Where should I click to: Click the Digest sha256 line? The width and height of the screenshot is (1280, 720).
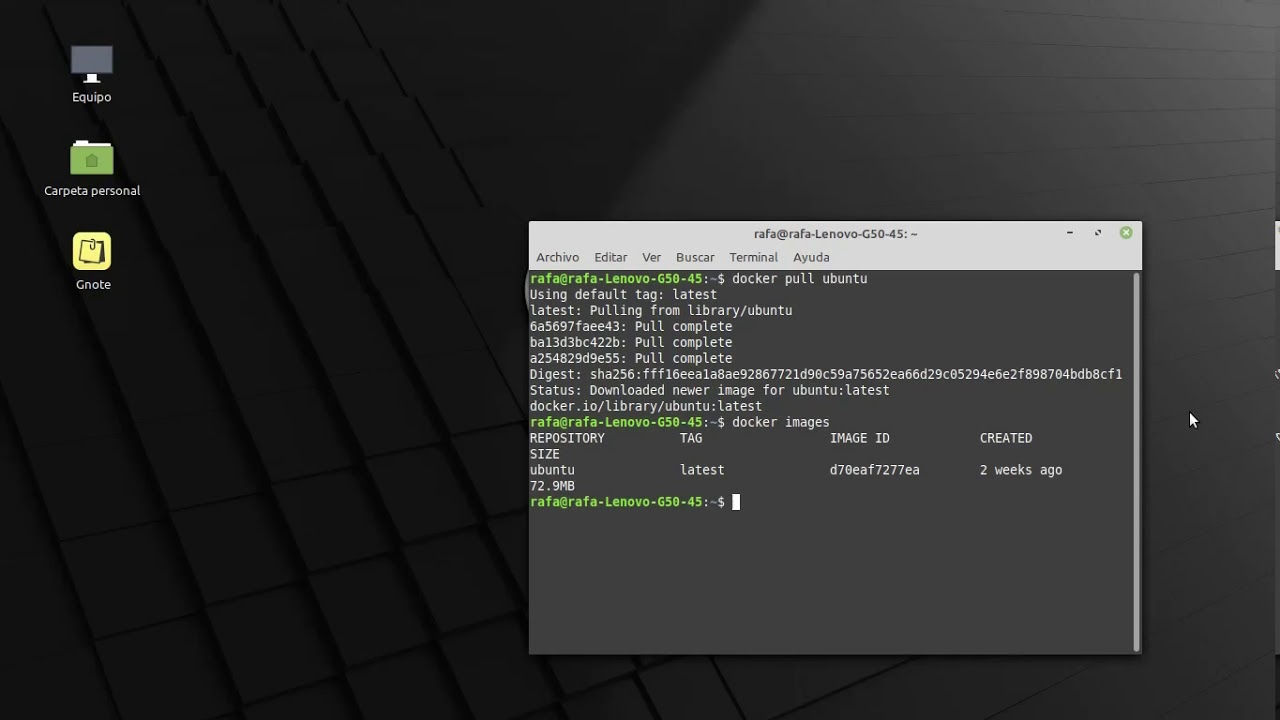826,375
